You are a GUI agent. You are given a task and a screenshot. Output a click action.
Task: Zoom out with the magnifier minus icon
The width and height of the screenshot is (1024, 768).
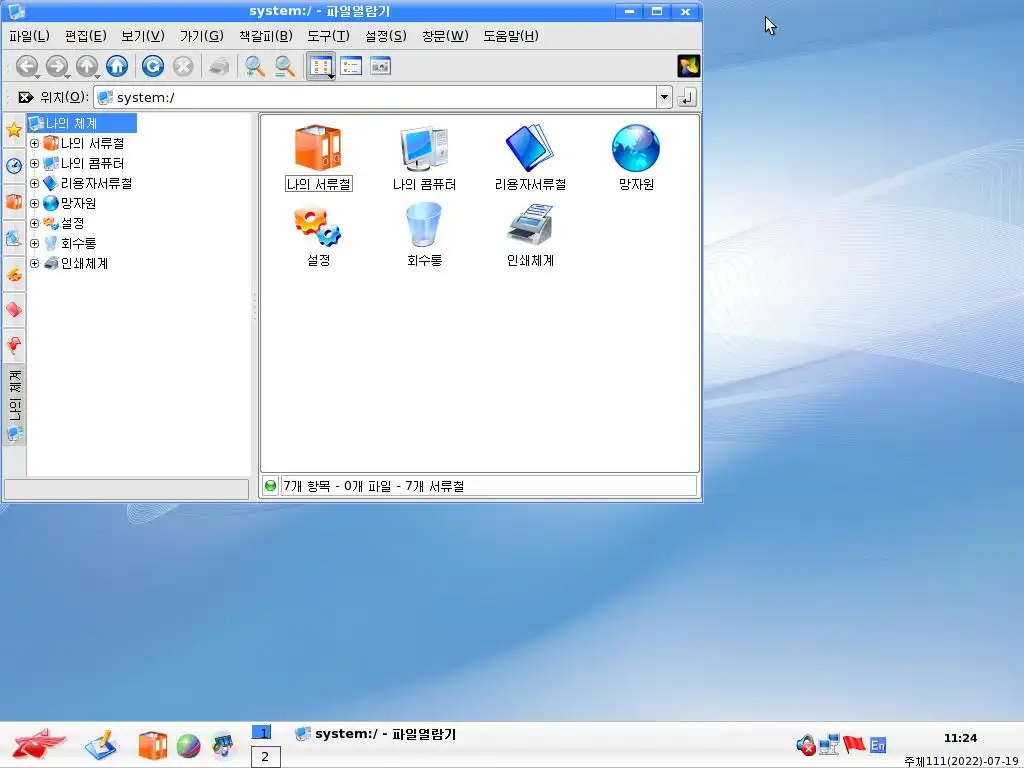coord(284,66)
